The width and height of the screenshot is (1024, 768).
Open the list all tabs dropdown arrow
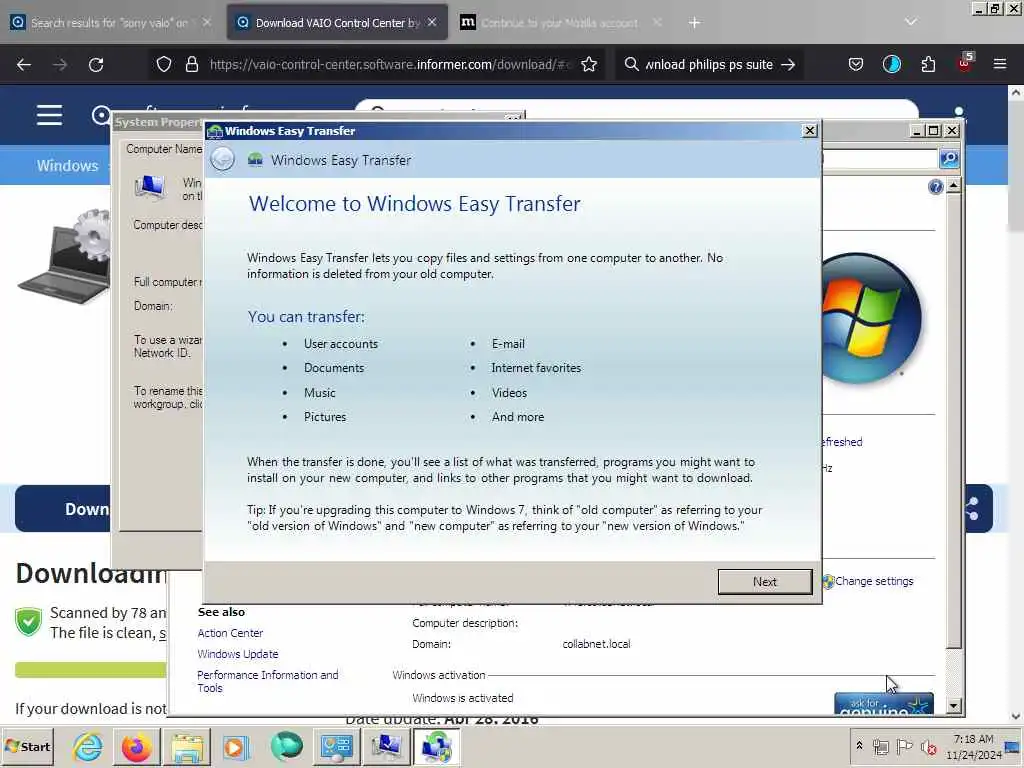coord(910,22)
